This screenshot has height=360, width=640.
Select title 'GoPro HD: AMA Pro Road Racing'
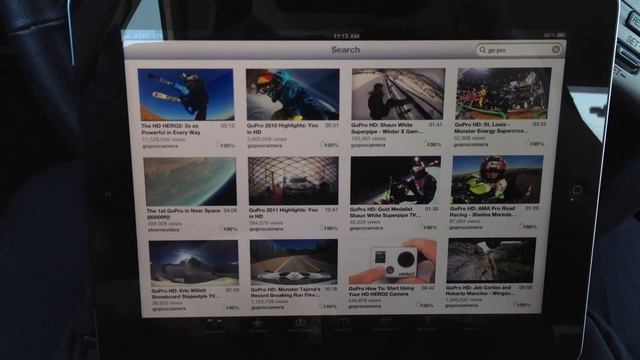(x=483, y=211)
